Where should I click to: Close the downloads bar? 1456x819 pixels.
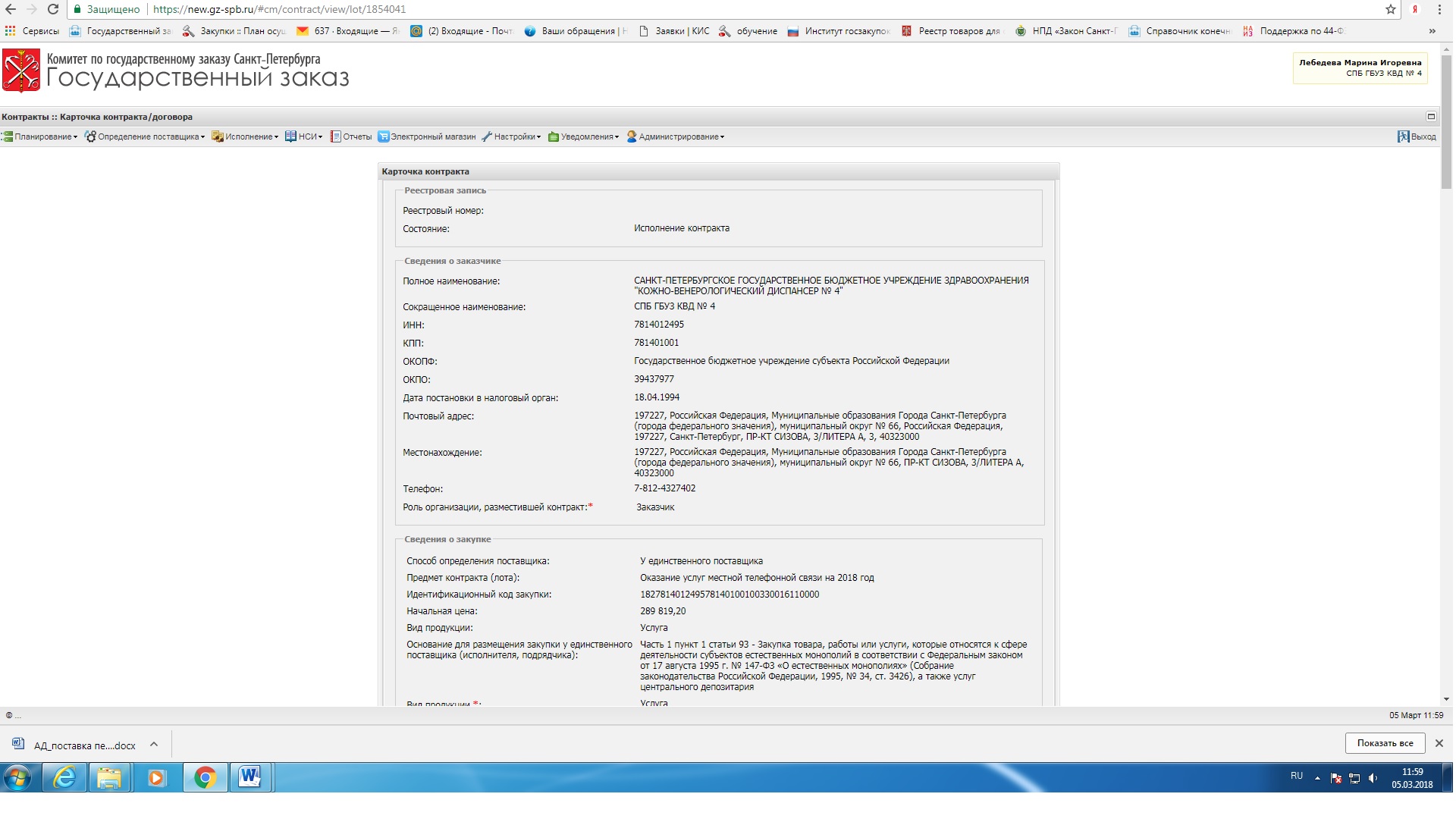click(x=1439, y=743)
